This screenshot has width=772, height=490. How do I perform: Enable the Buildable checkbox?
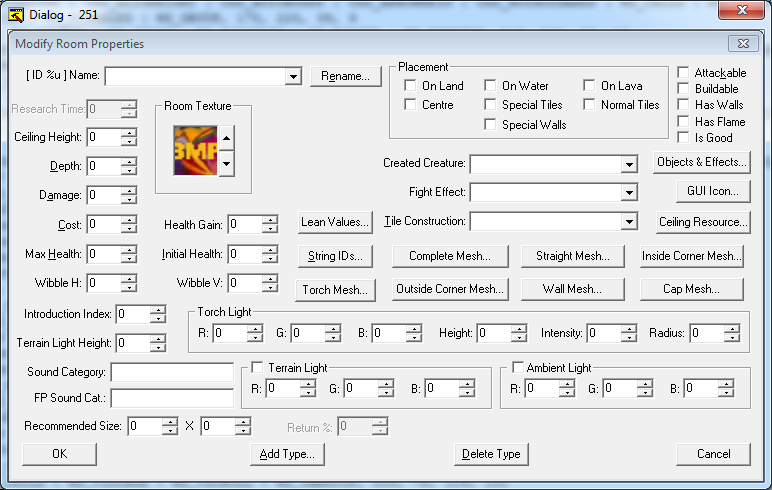(x=683, y=88)
